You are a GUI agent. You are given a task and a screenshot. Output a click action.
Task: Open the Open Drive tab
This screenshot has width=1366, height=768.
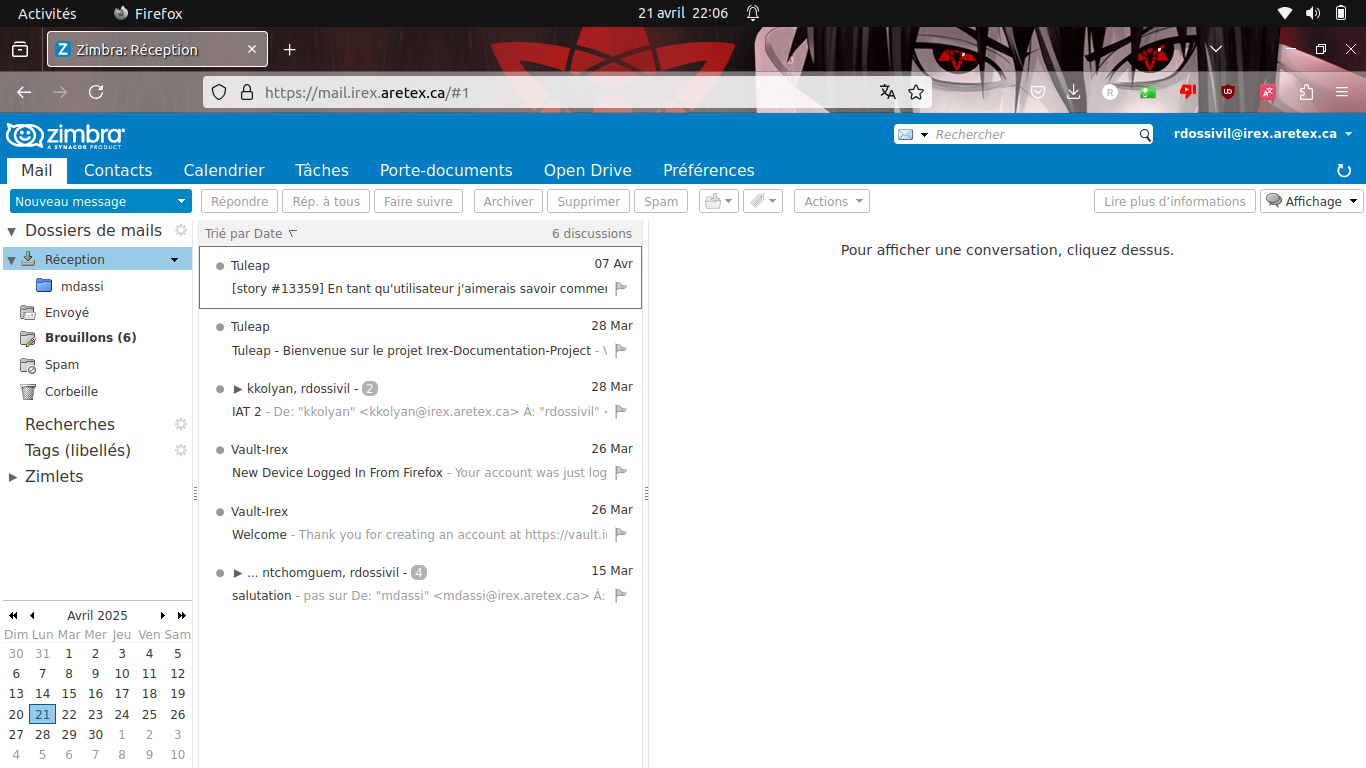[588, 170]
